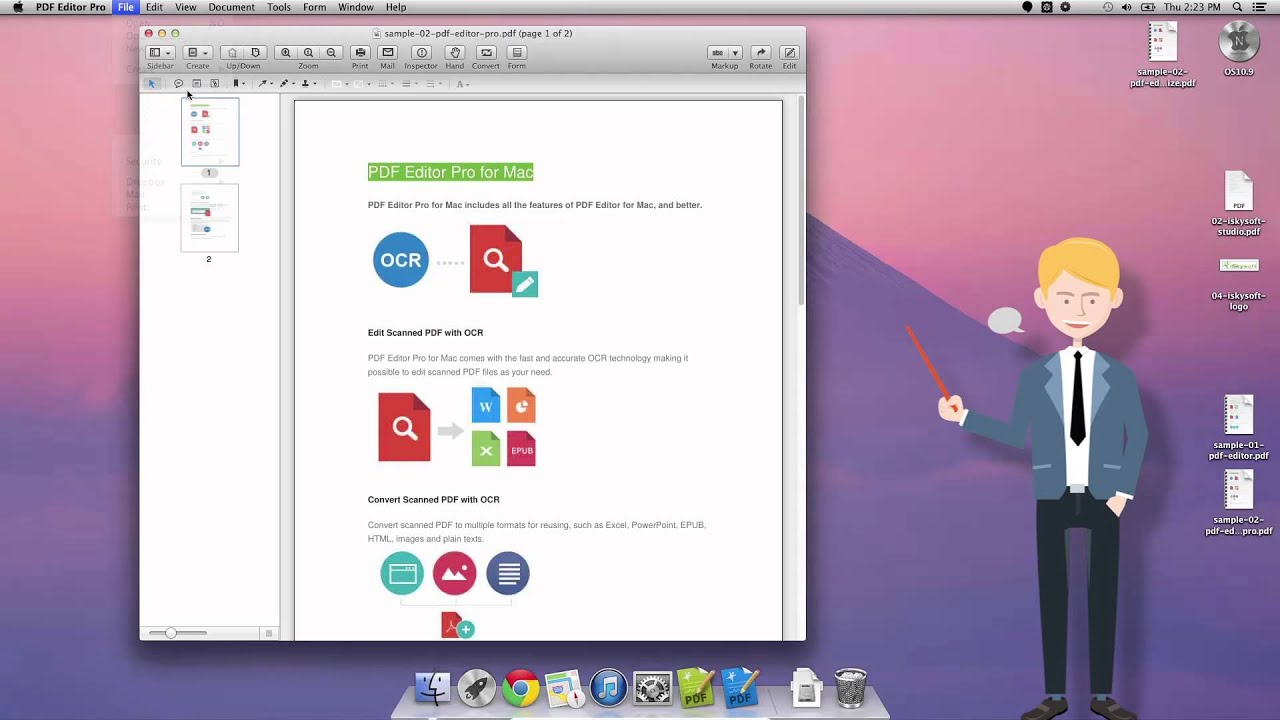Open the Create dropdown in toolbar

[x=198, y=53]
